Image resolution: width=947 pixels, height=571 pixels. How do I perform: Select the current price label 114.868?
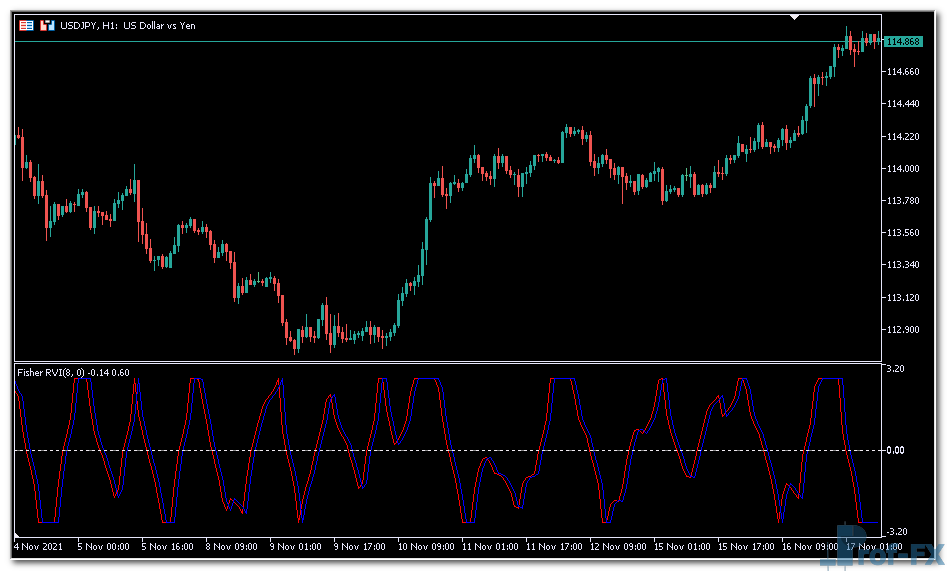click(904, 41)
